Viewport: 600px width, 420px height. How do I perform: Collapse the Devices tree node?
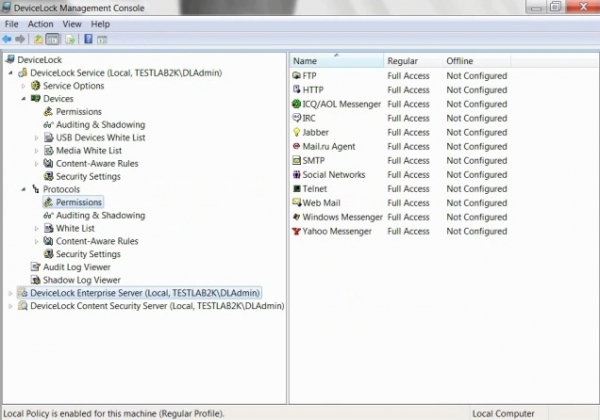(x=23, y=99)
